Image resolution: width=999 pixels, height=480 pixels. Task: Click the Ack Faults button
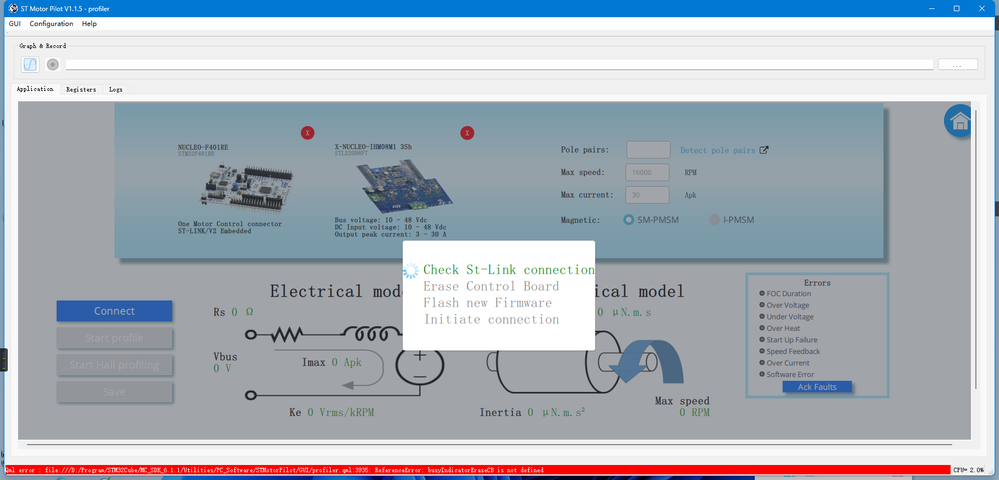tap(817, 387)
